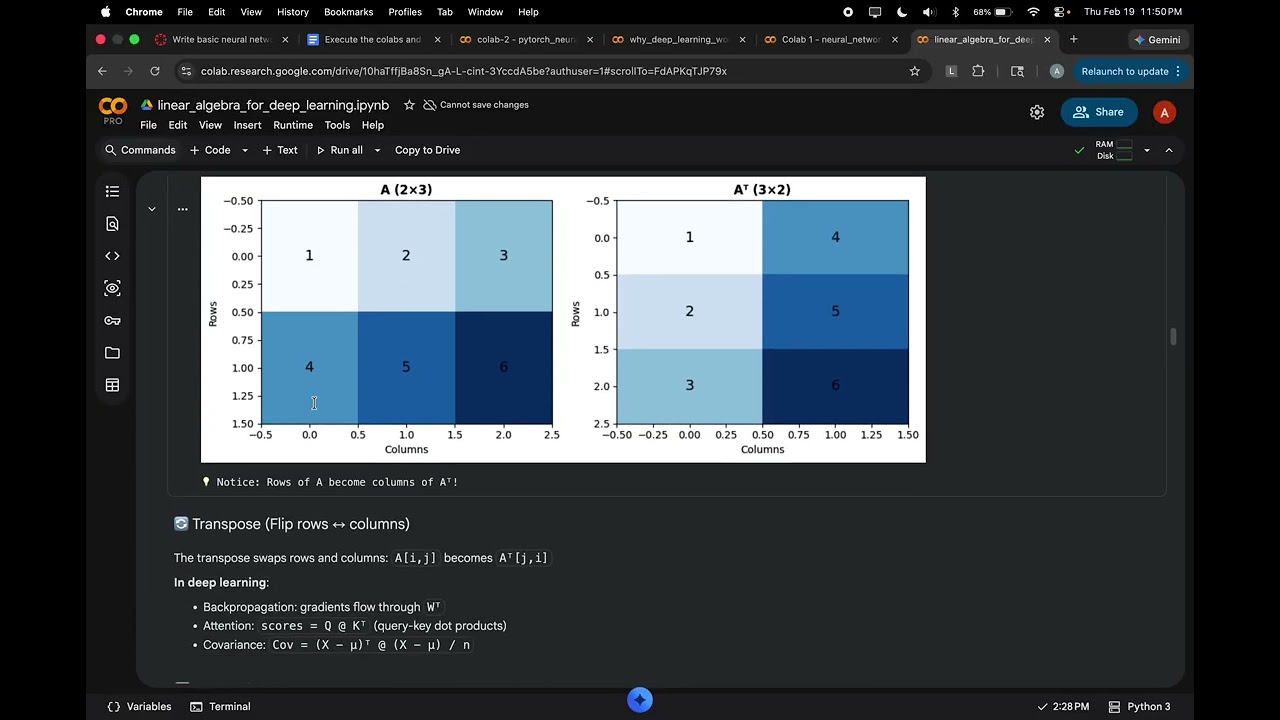Screen dimensions: 1280x720
Task: Reload the page in Chrome
Action: pos(154,71)
